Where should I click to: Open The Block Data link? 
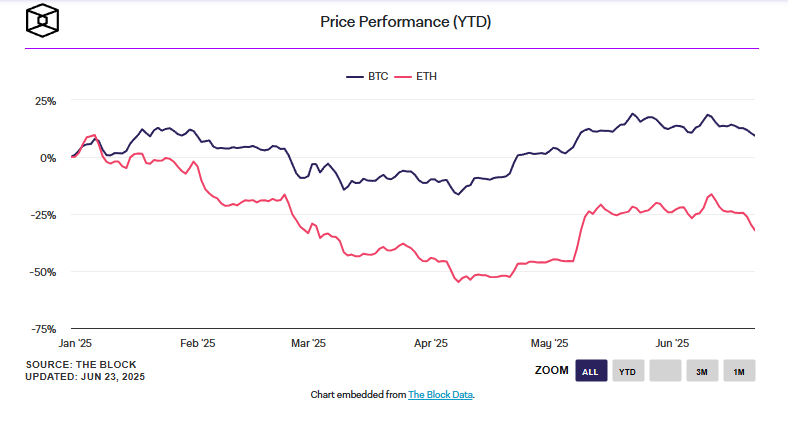(x=440, y=395)
